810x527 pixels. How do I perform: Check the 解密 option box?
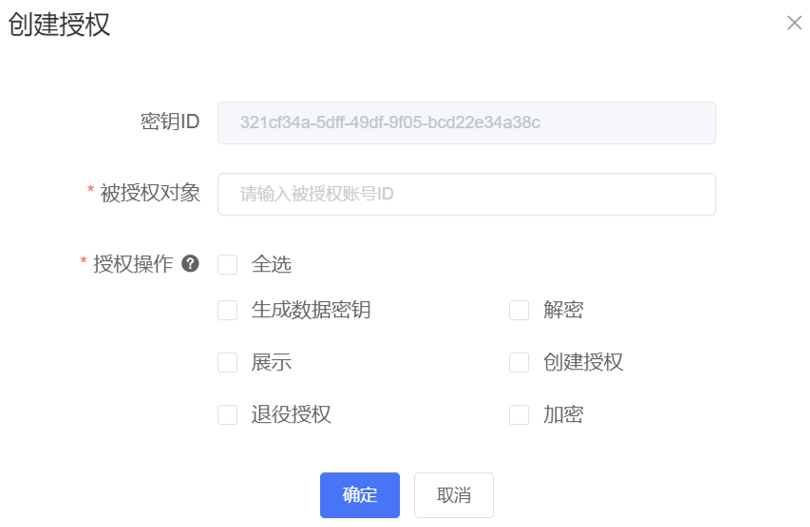click(x=519, y=310)
